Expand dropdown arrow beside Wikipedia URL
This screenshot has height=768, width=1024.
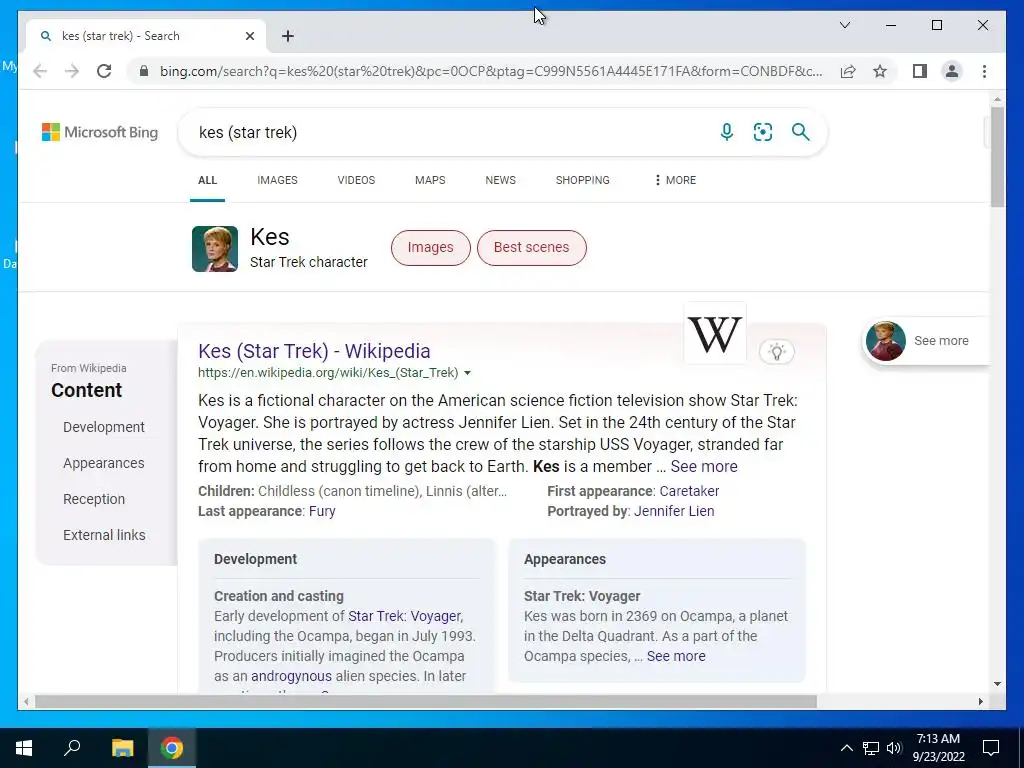pyautogui.click(x=467, y=373)
